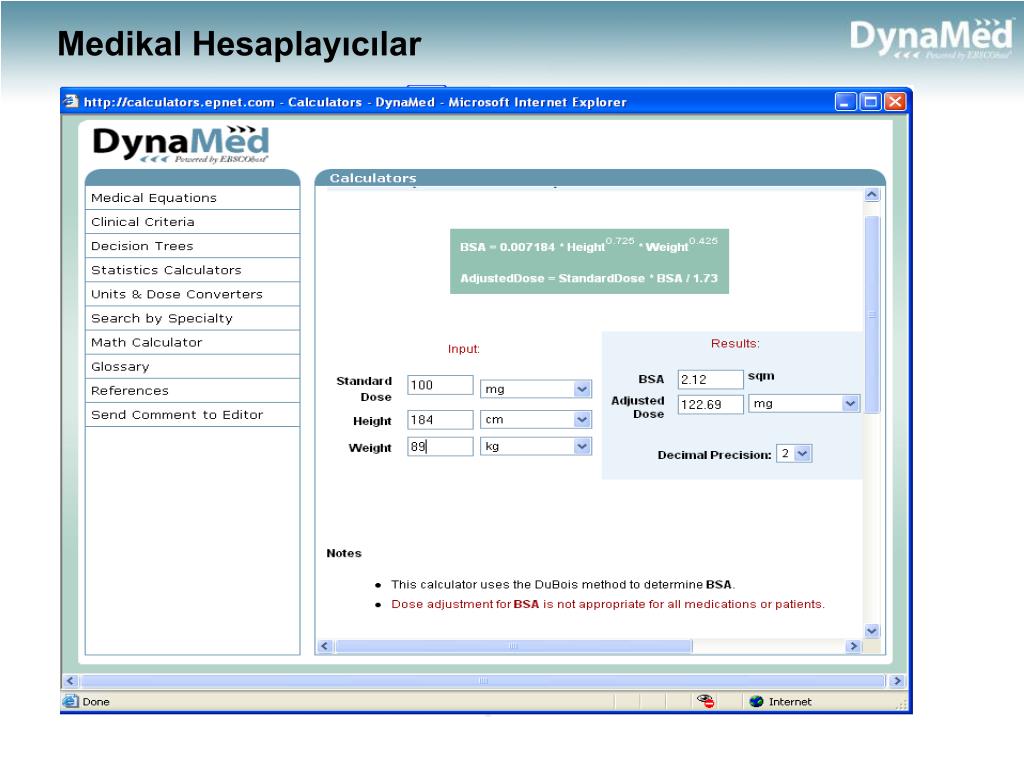Click the red dose adjustment warning note
The image size is (1024, 768).
coord(608,604)
